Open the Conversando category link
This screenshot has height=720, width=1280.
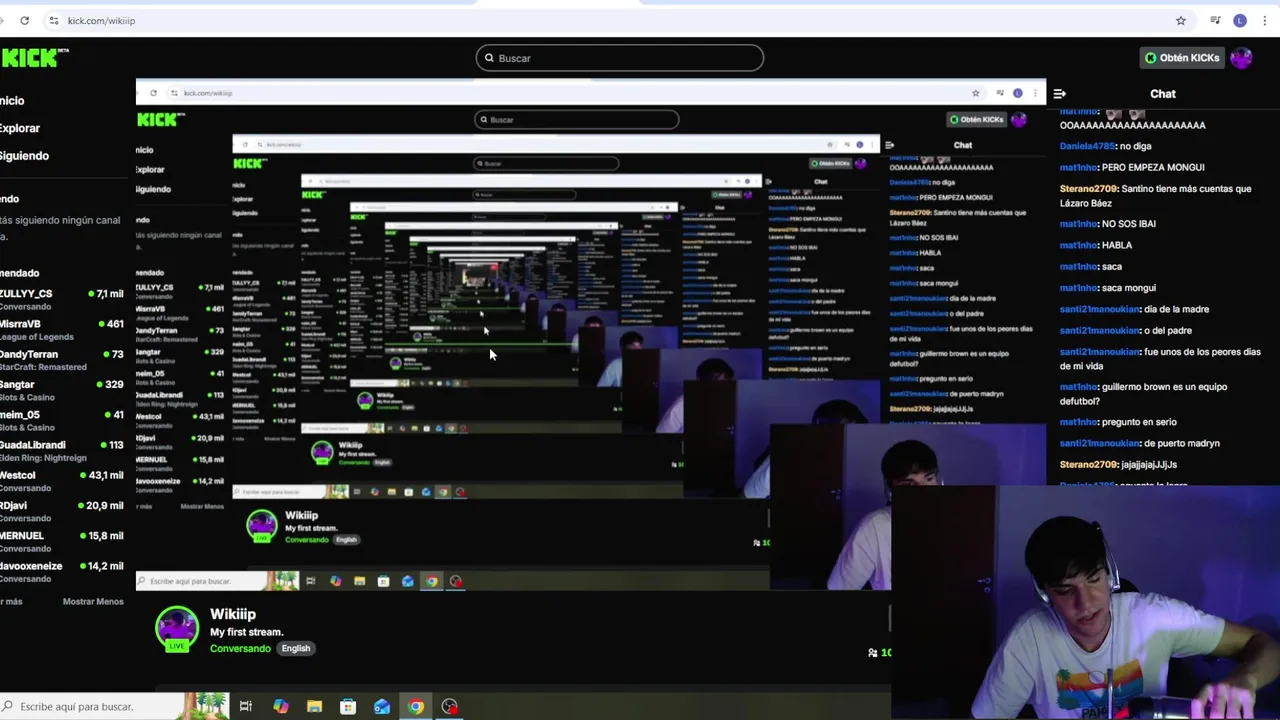click(x=240, y=649)
